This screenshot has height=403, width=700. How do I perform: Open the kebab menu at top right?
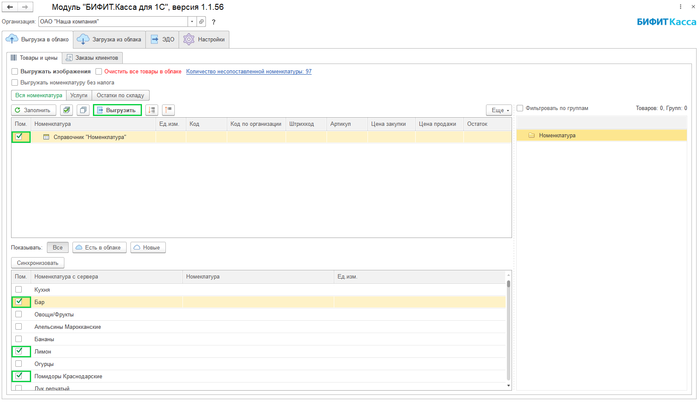(680, 7)
